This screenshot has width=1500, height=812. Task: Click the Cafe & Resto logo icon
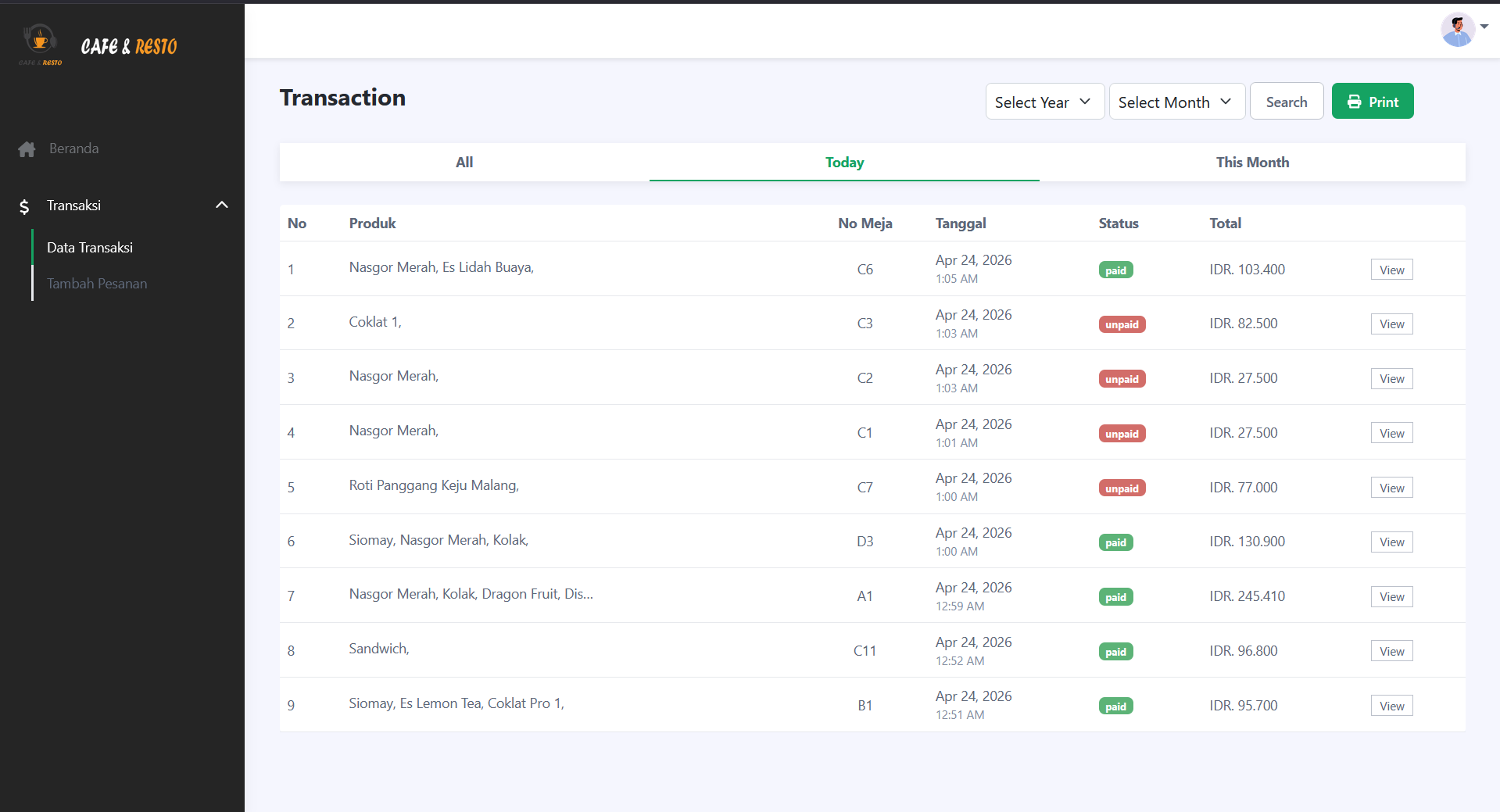click(41, 45)
